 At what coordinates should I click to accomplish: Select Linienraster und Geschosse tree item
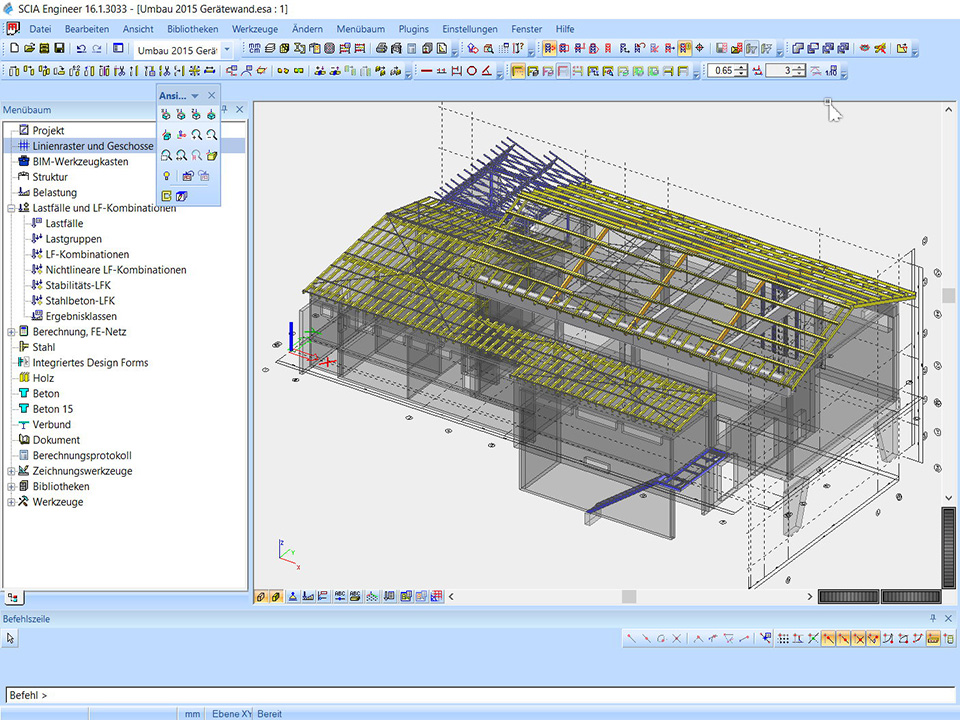coord(92,146)
